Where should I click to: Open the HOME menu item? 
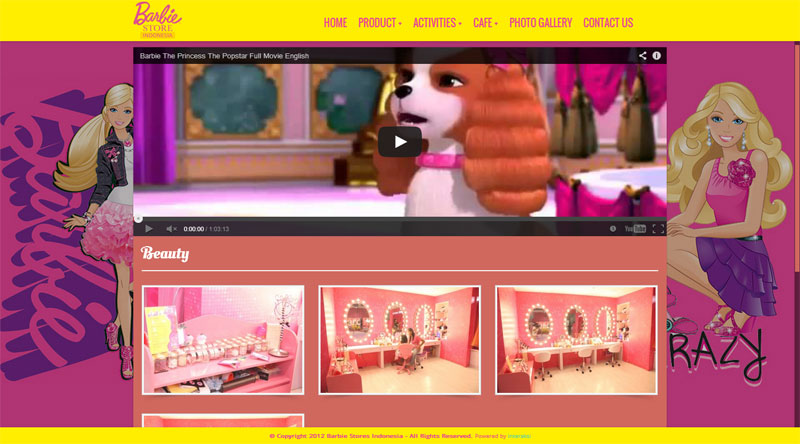point(335,23)
